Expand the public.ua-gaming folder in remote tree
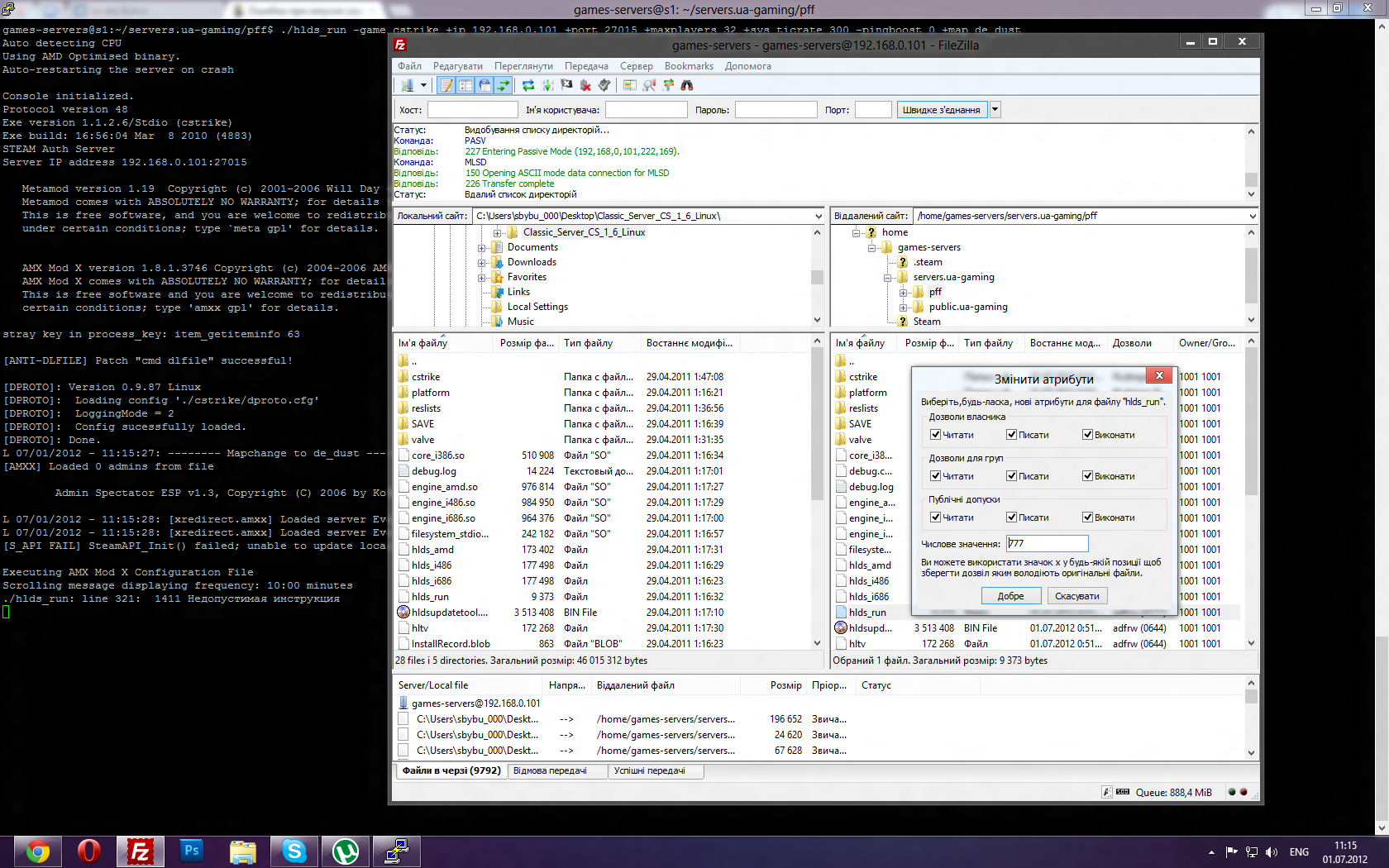1389x868 pixels. coord(903,308)
